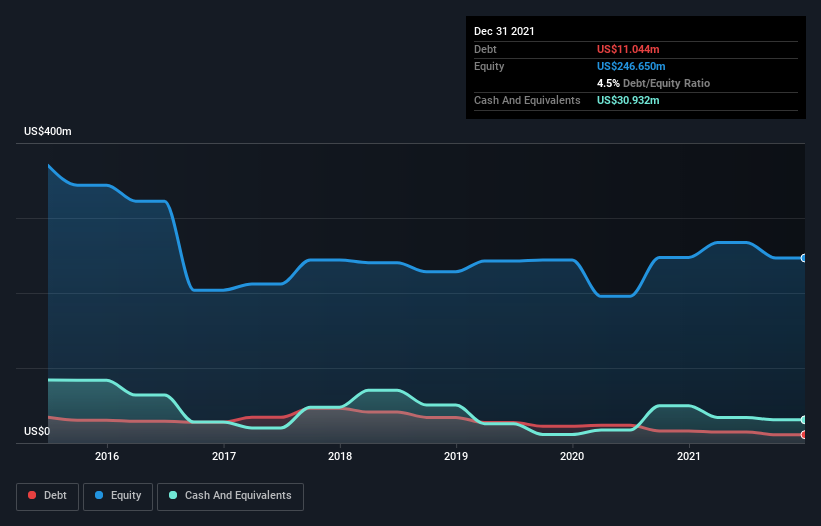Viewport: 821px width, 526px height.
Task: Click the 2016 x-axis label
Action: [107, 456]
